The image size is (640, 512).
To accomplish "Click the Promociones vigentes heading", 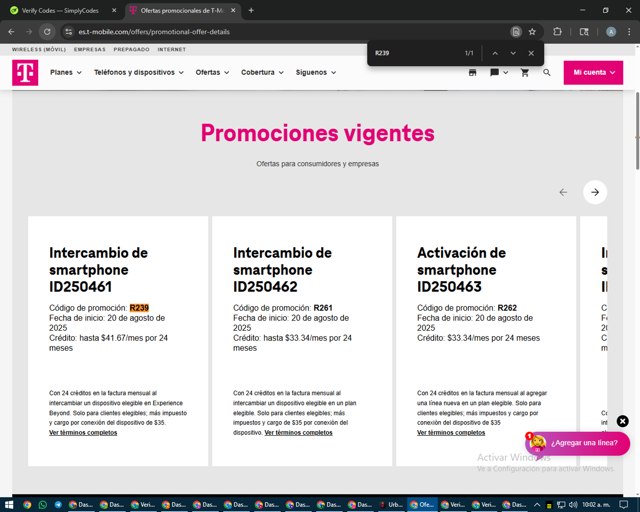I will coord(318,133).
